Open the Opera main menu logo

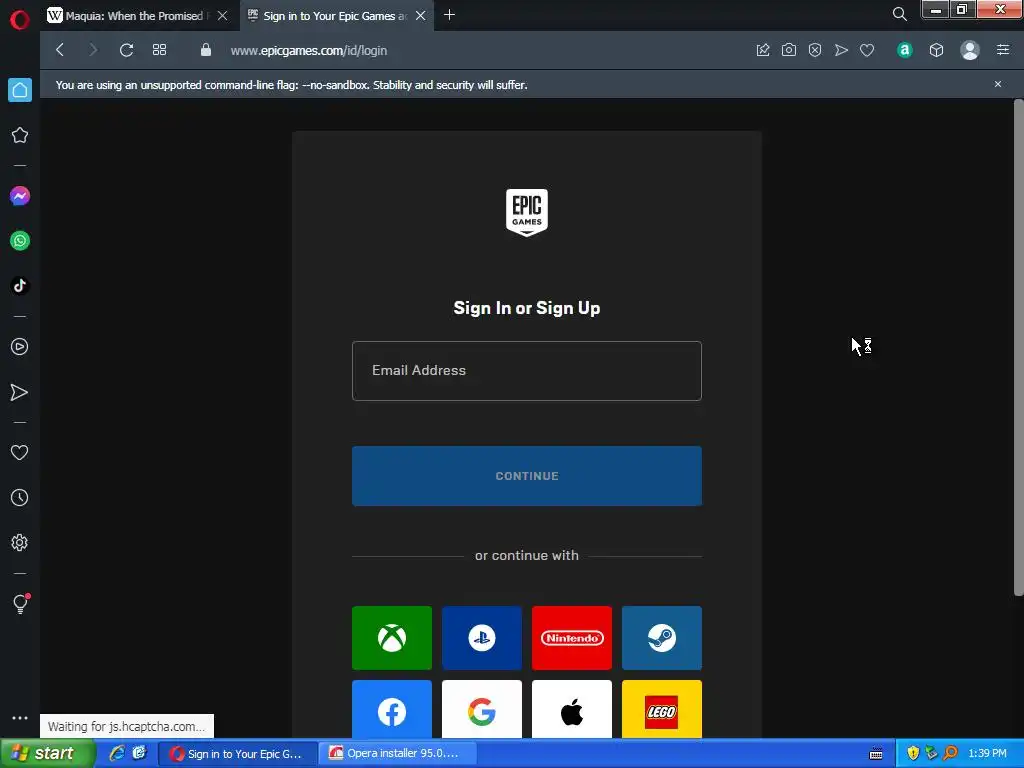click(x=20, y=20)
